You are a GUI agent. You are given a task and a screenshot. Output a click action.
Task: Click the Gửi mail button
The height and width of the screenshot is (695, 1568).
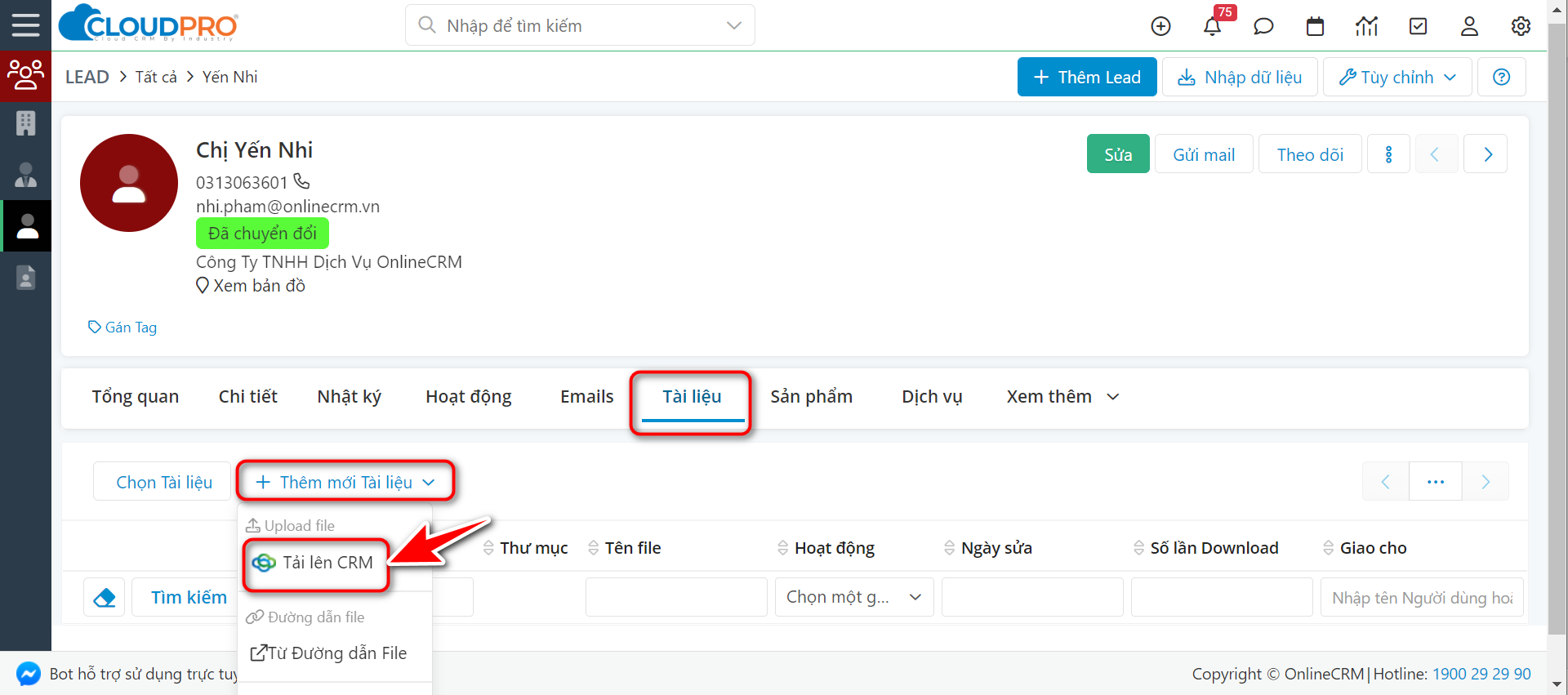click(1204, 154)
